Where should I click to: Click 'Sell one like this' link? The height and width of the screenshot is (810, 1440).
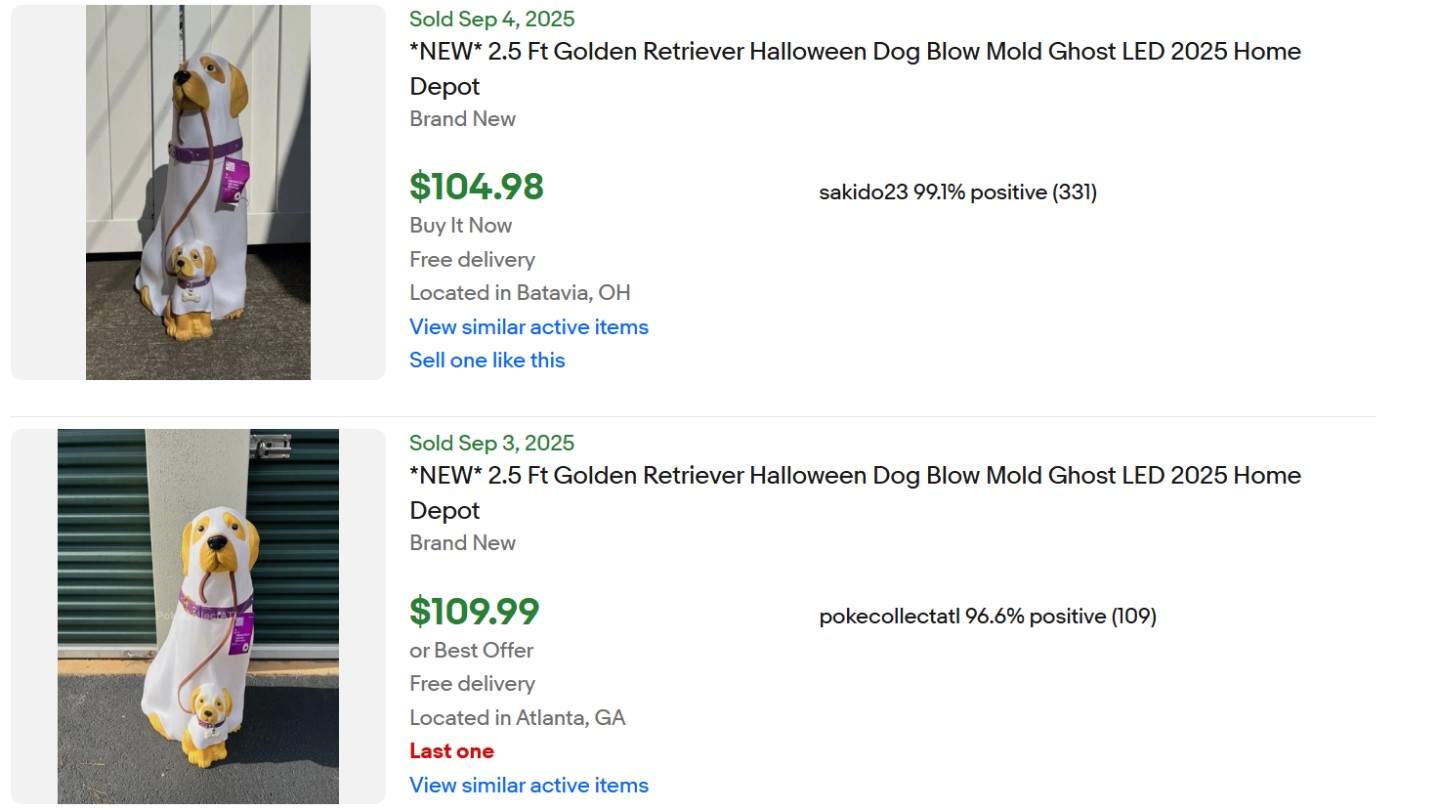coord(487,360)
